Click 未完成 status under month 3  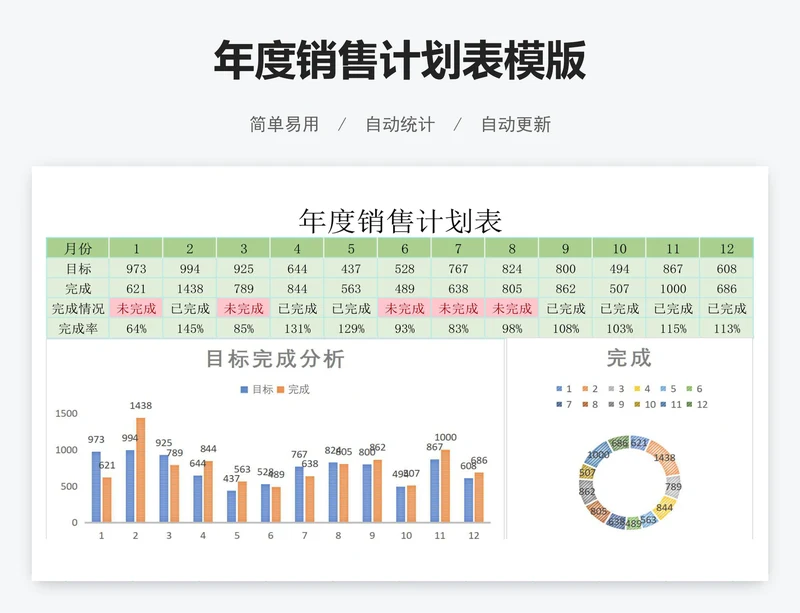tap(244, 308)
